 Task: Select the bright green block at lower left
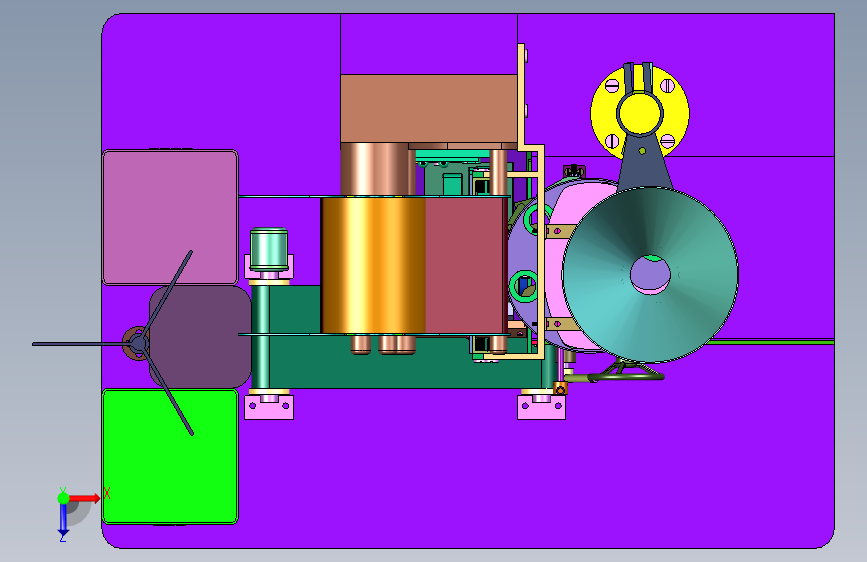pyautogui.click(x=170, y=457)
